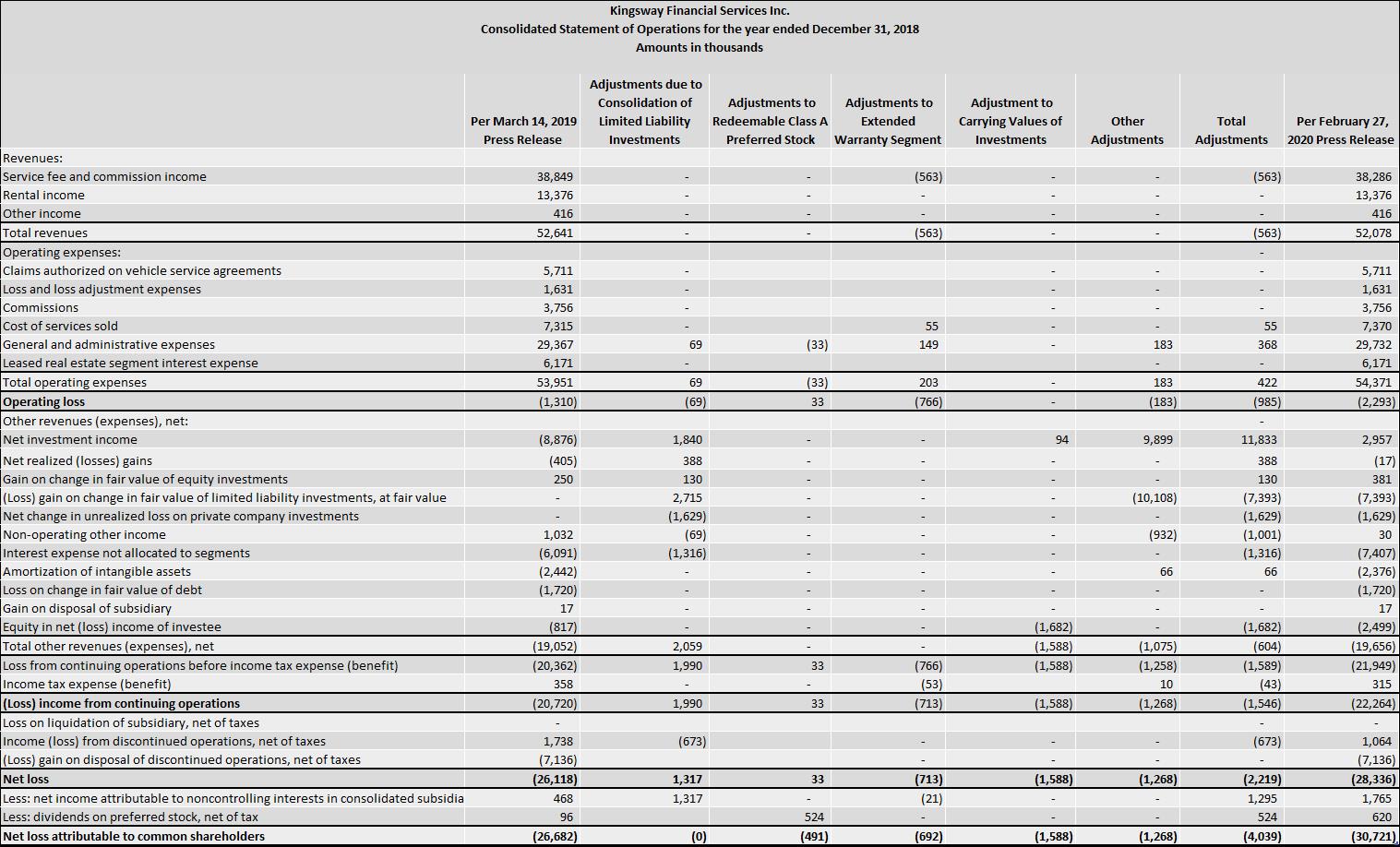Select 'Less: dividends on preferred stock, net of tax'
Viewport: 1400px width, 847px height.
coord(131,817)
